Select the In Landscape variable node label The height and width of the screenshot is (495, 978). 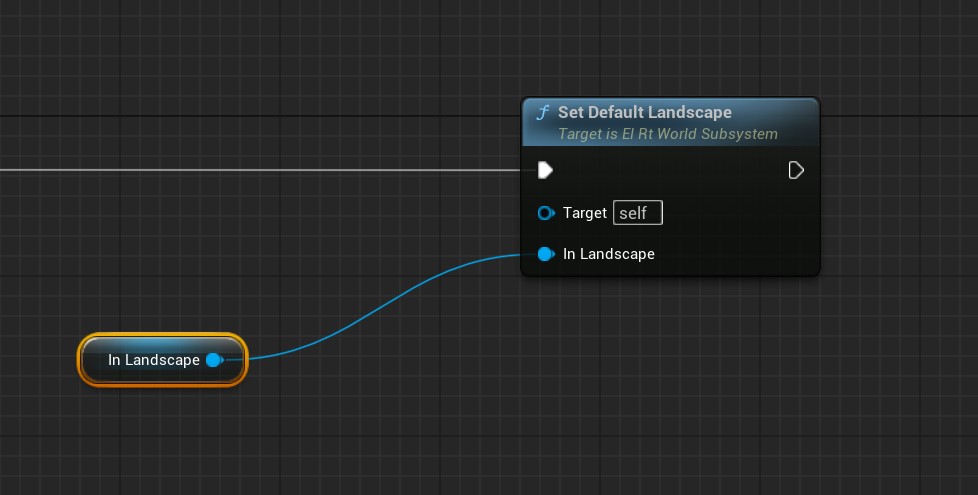[x=154, y=360]
